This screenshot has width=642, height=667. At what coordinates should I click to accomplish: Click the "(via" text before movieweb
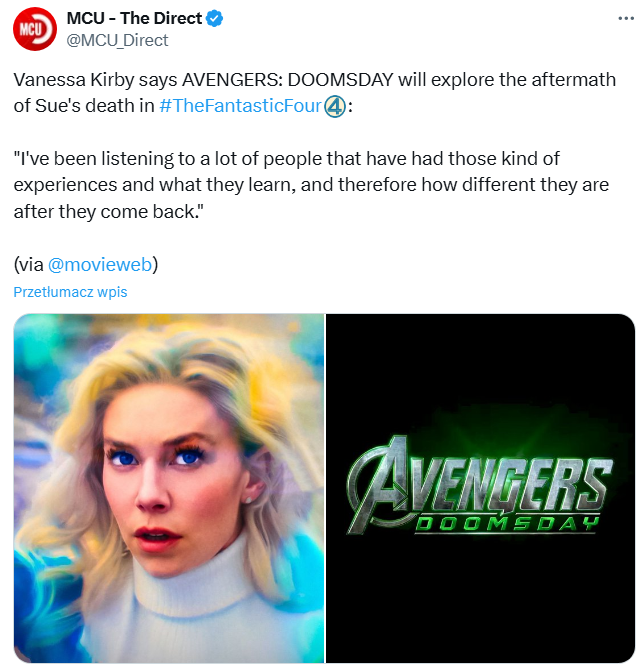[x=29, y=265]
